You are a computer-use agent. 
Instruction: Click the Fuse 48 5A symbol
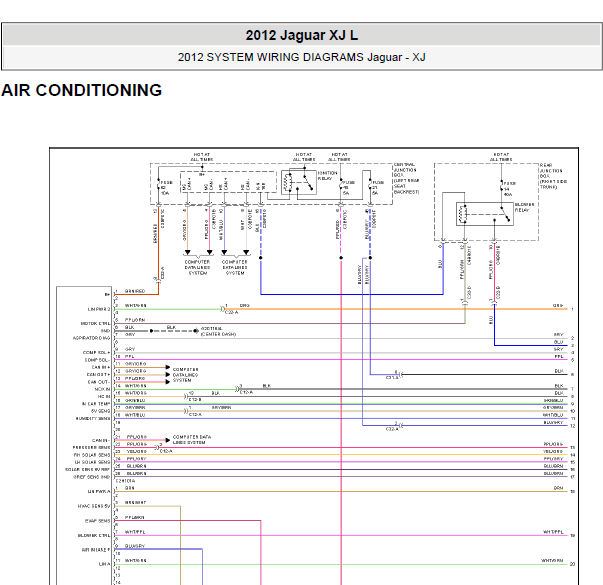[340, 185]
